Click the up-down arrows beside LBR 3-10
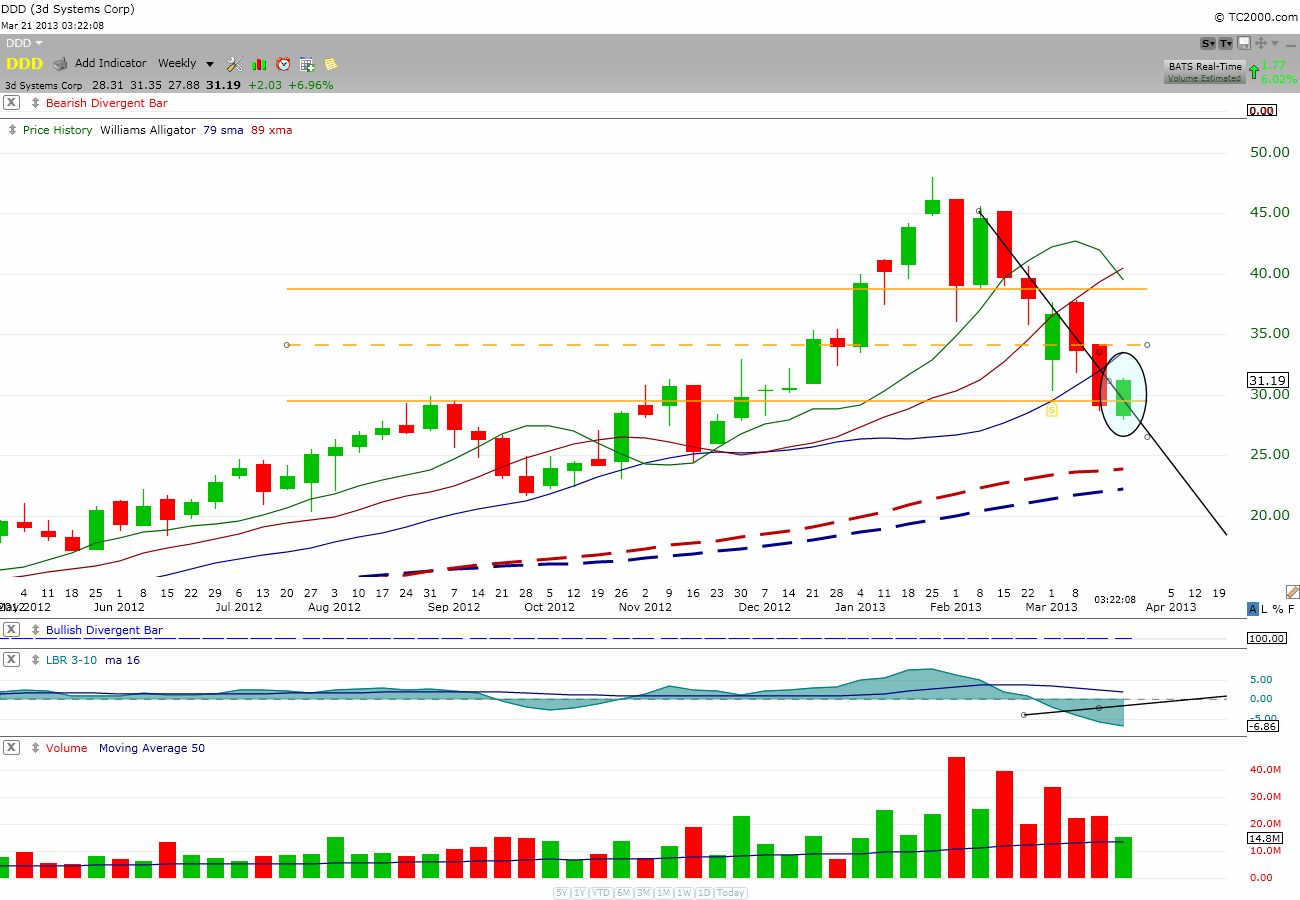This screenshot has height=900, width=1300. pos(35,660)
